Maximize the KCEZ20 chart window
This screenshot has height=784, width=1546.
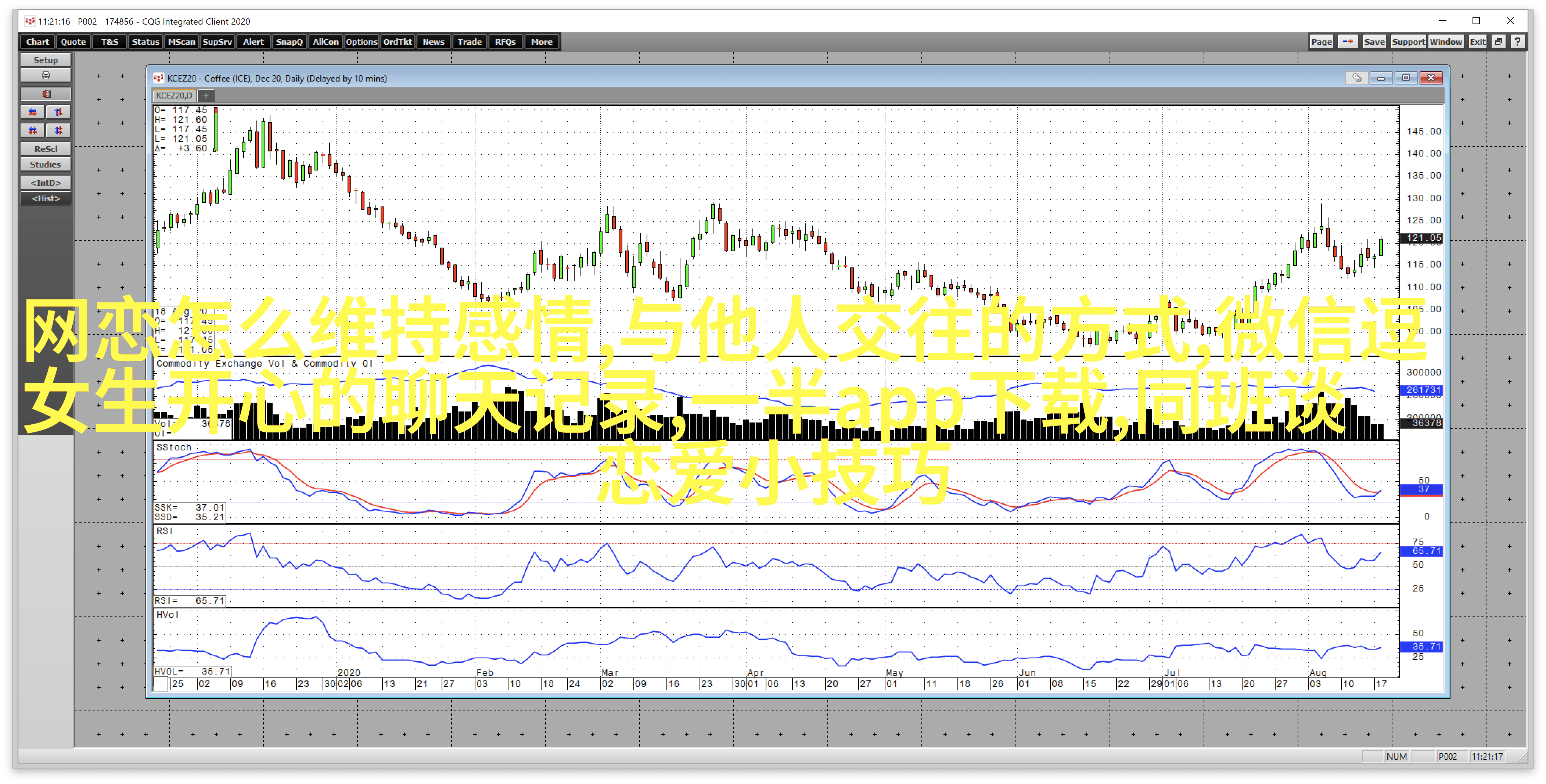coord(1406,78)
